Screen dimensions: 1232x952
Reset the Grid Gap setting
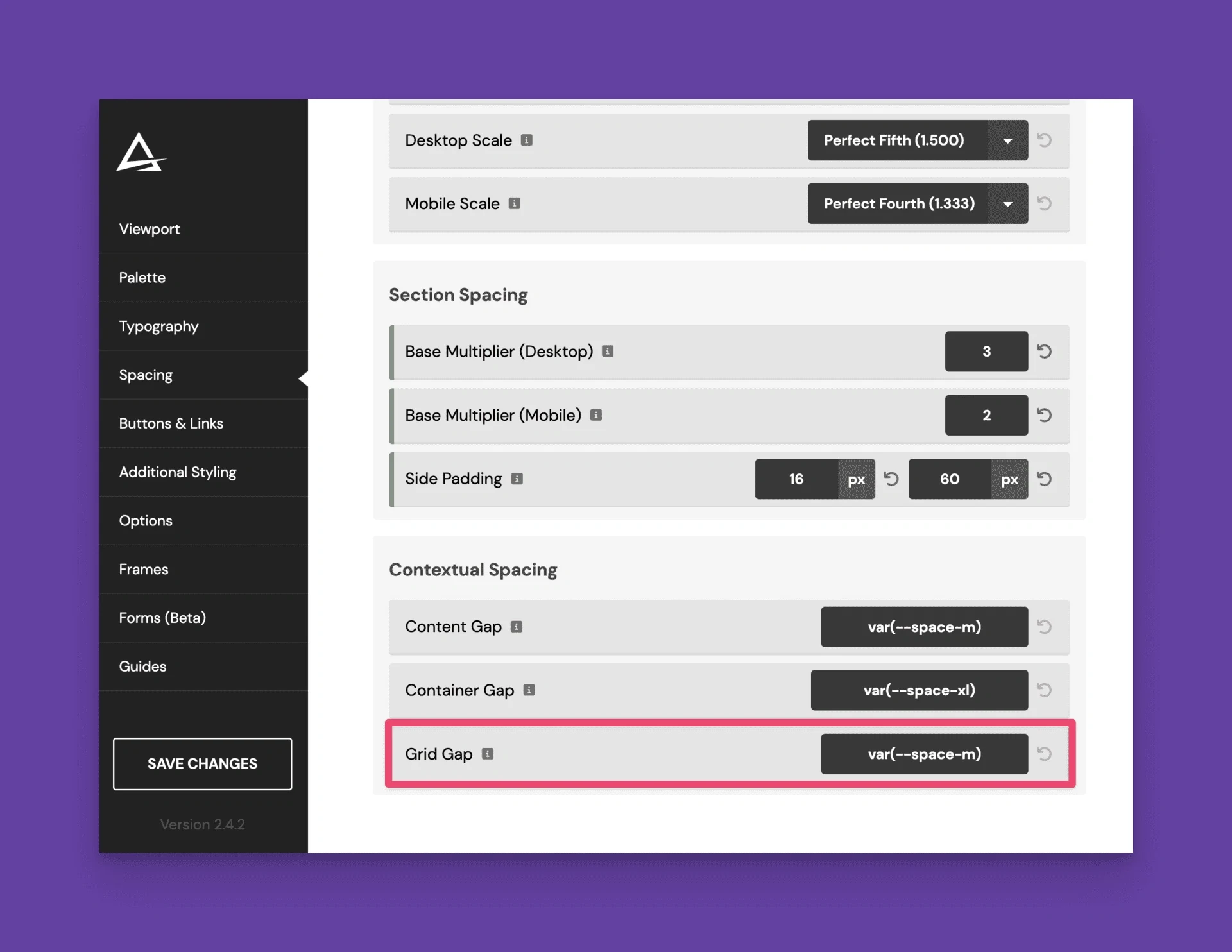(x=1044, y=754)
